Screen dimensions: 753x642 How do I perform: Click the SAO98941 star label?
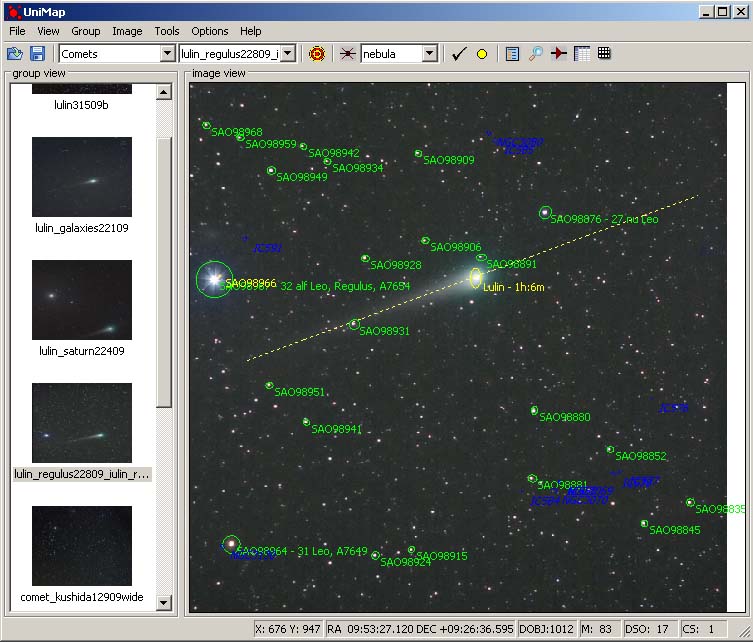[337, 429]
